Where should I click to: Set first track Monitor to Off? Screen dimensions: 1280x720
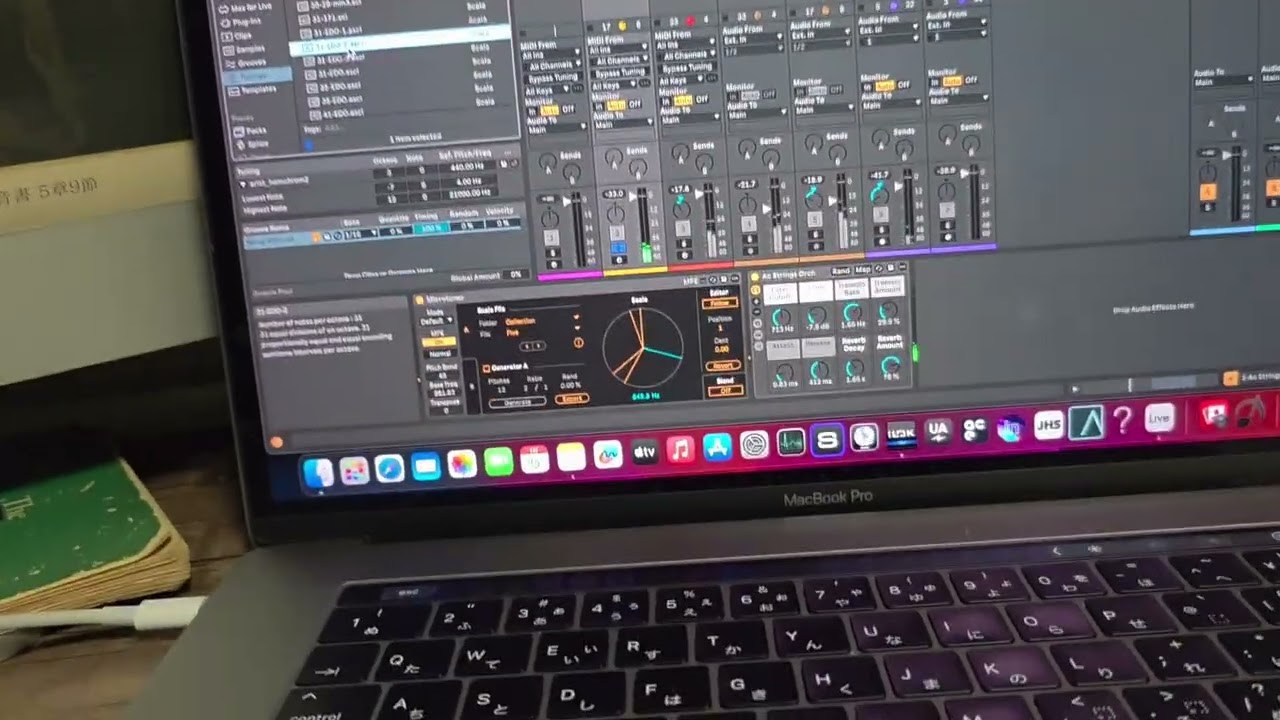(x=568, y=109)
